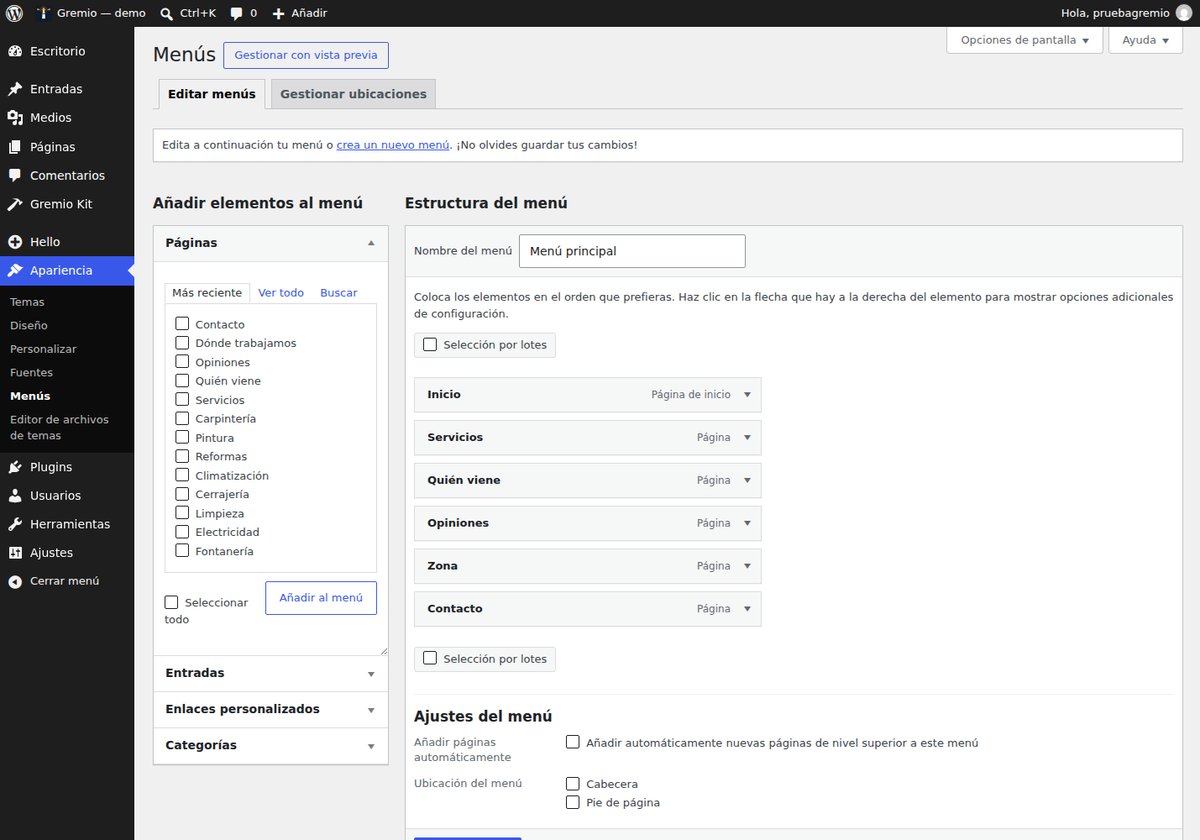Collapse the Páginas accordion panel
Viewport: 1200px width, 840px height.
pos(371,243)
